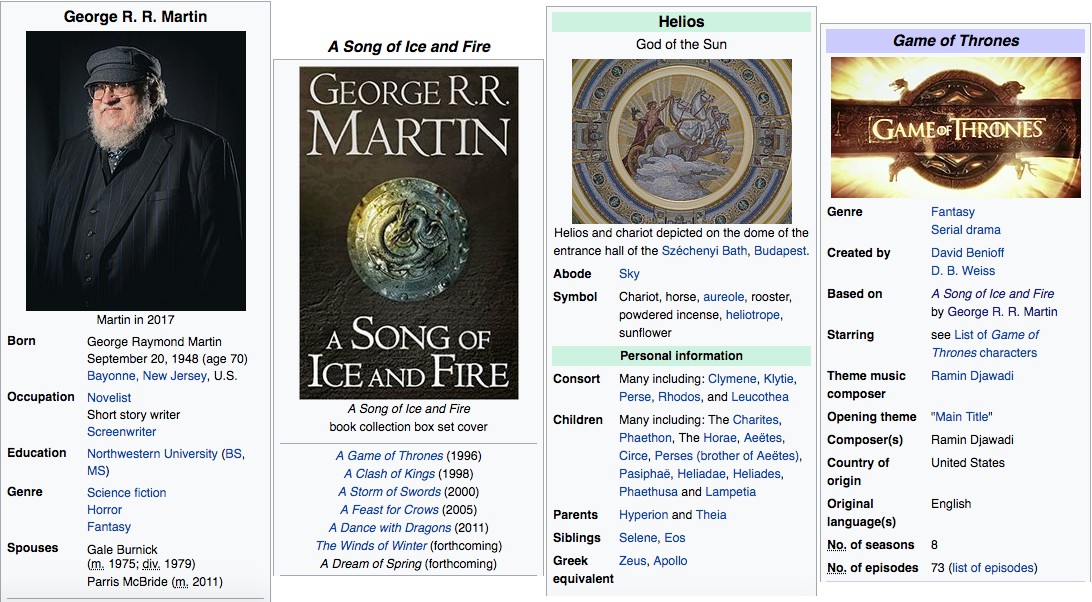Open the Ramin Djawadi theme composer link

(x=972, y=376)
